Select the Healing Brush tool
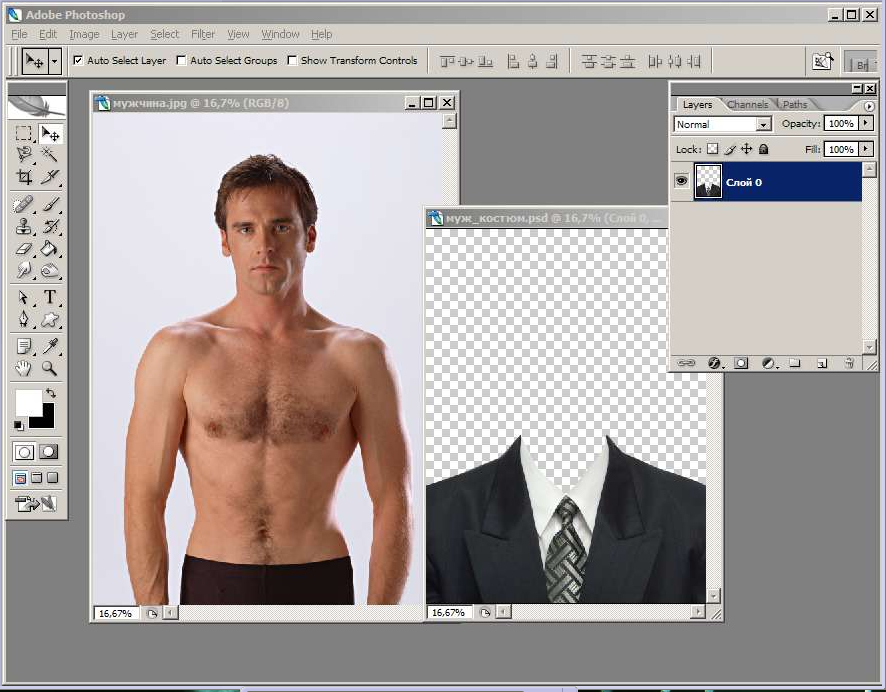This screenshot has width=886, height=692. (24, 204)
